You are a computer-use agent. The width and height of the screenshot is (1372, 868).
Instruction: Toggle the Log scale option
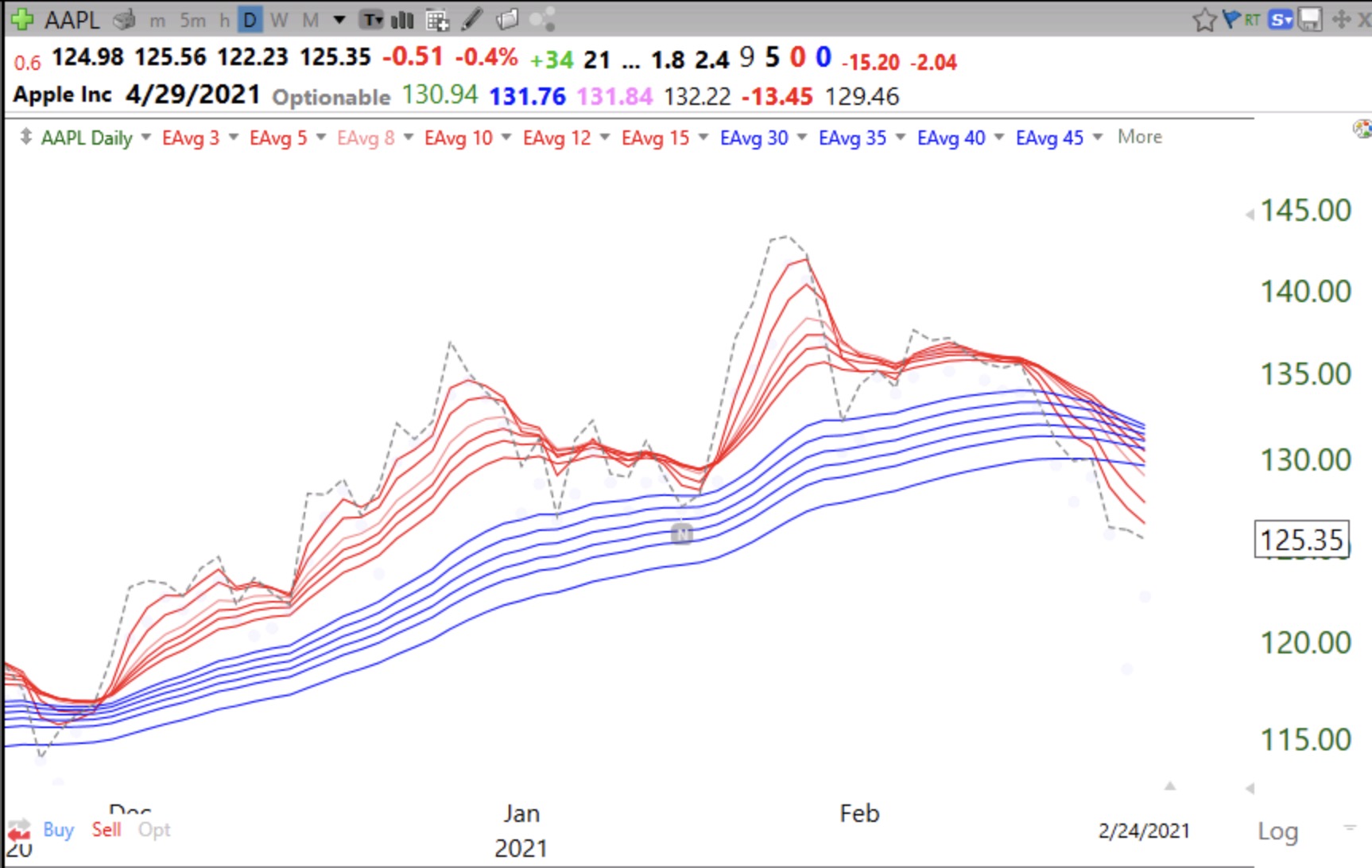tap(1277, 831)
